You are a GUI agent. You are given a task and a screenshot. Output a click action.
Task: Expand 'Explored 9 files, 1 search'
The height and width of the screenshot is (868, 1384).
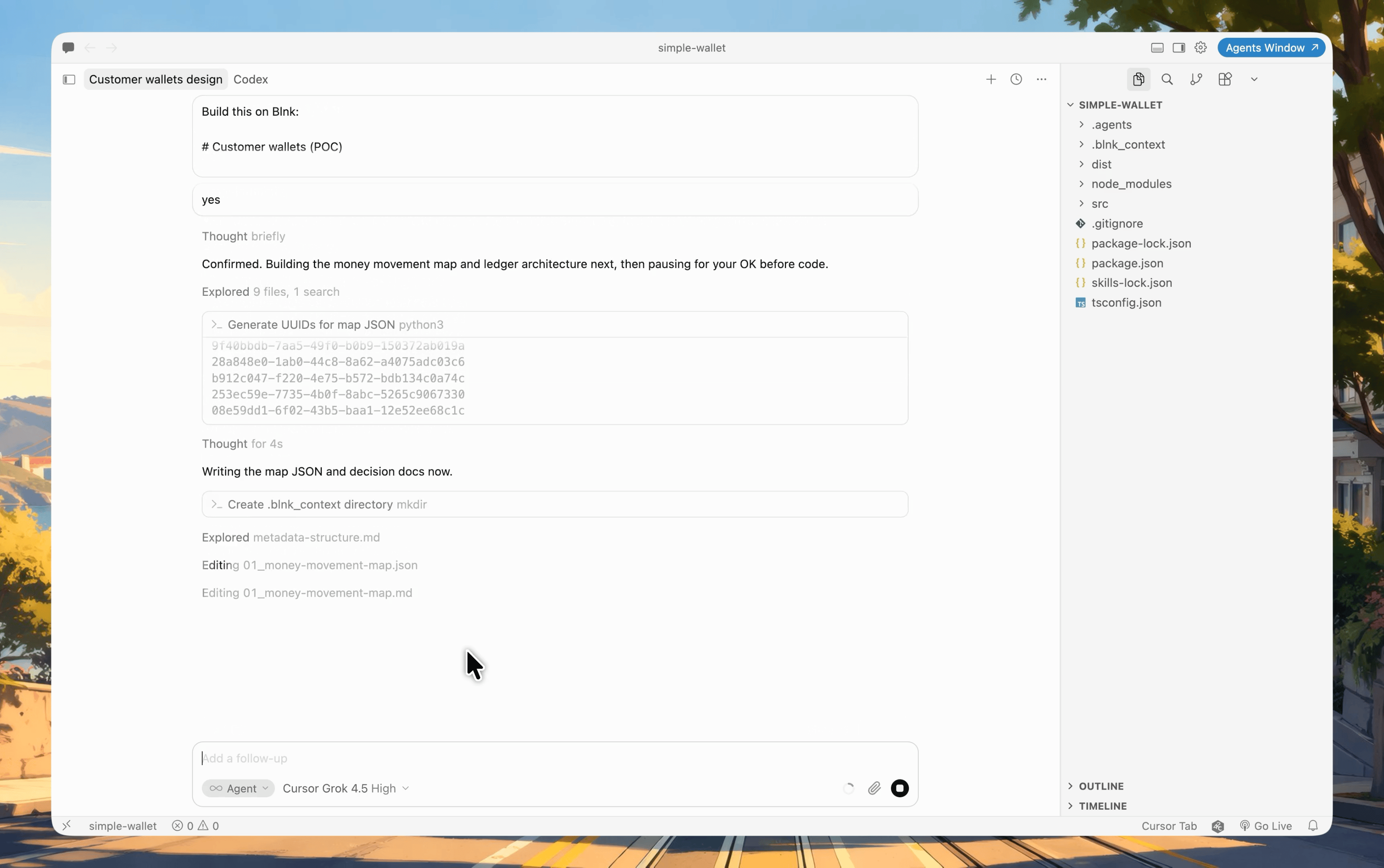point(270,292)
